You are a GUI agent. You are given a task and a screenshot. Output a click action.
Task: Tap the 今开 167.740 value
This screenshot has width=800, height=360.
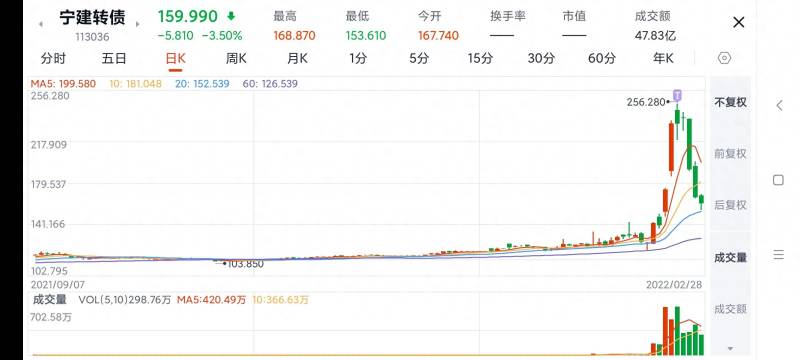tap(438, 36)
